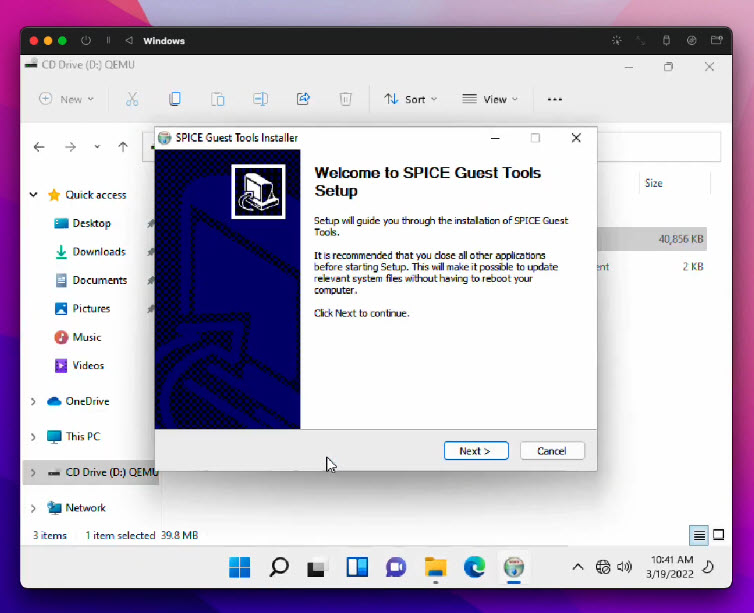Collapse the Quick access section
The width and height of the screenshot is (754, 613).
click(x=33, y=195)
